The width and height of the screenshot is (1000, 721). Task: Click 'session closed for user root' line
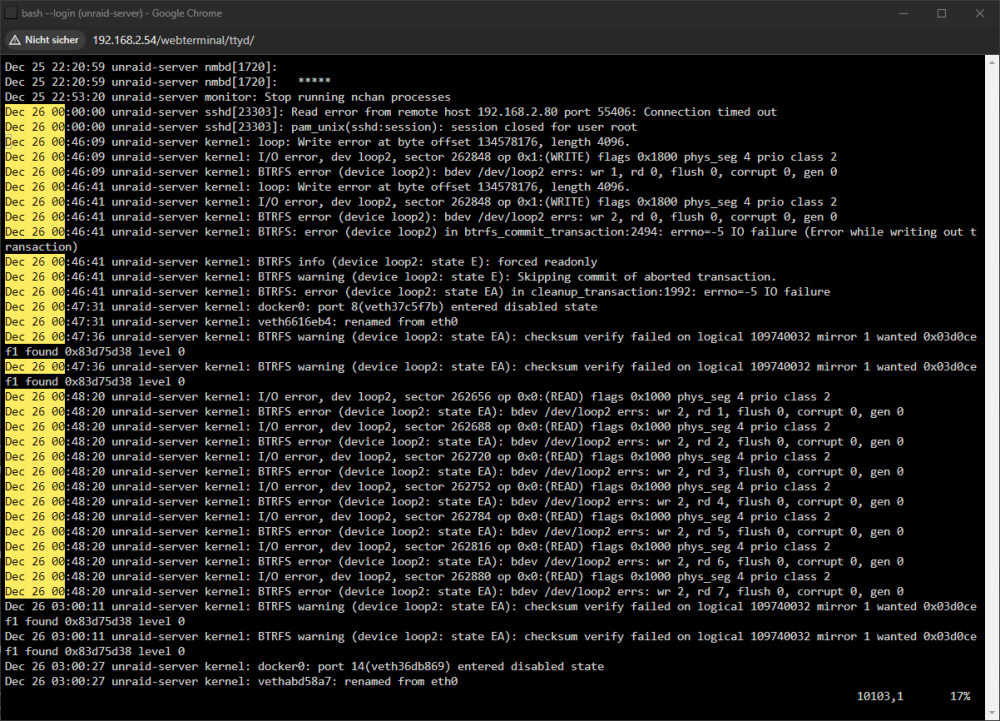[x=321, y=127]
